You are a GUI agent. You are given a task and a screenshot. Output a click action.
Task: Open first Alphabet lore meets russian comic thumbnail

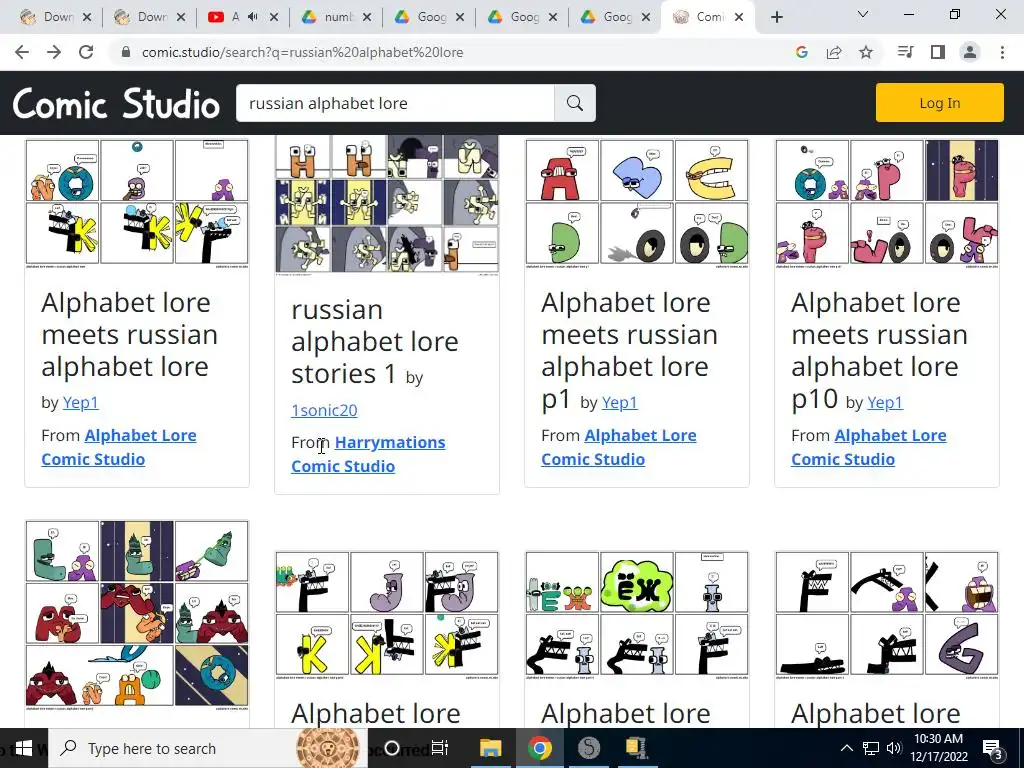coord(137,202)
